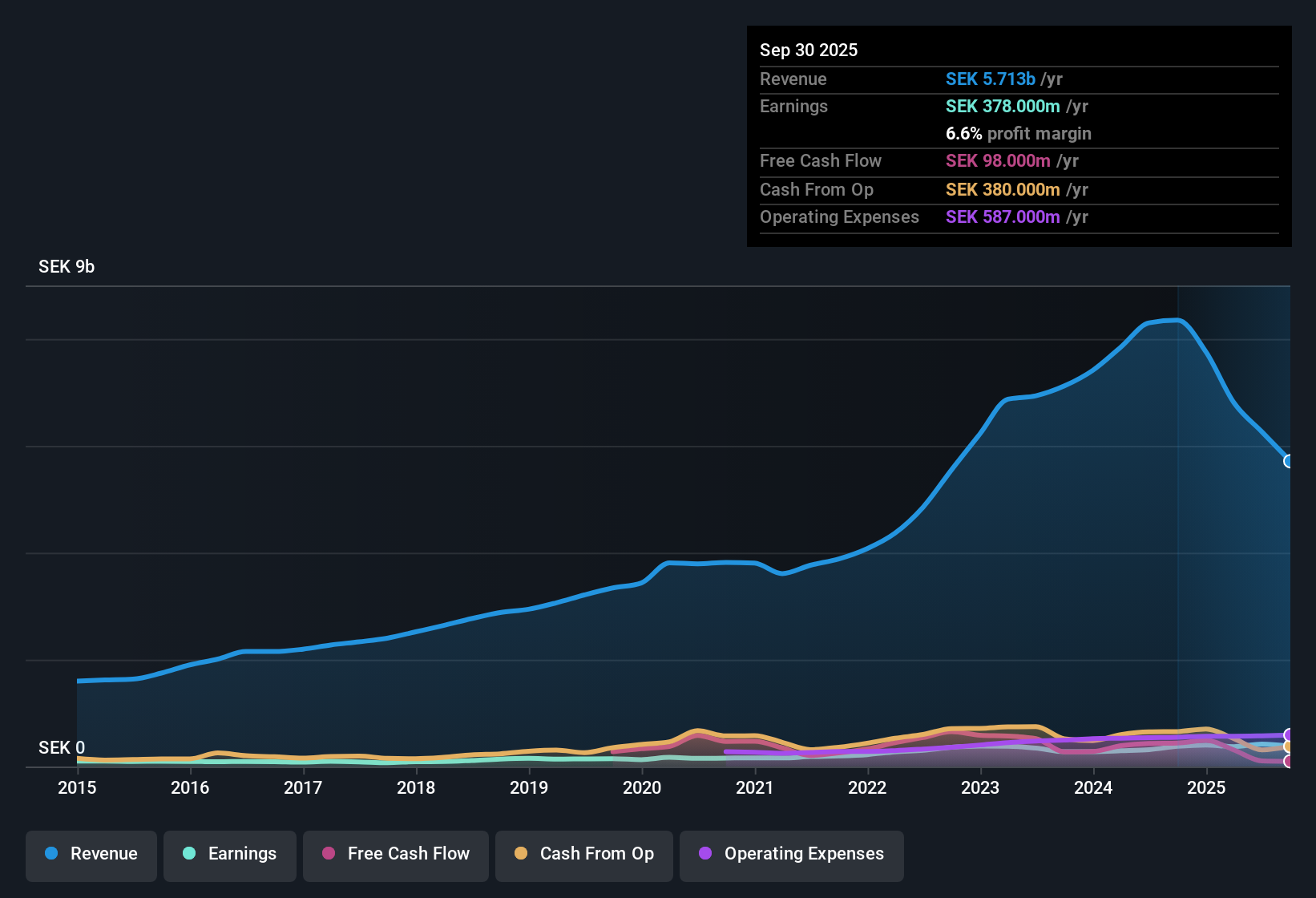Click the orange endpoint marker at the chart's right edge

click(x=1287, y=746)
